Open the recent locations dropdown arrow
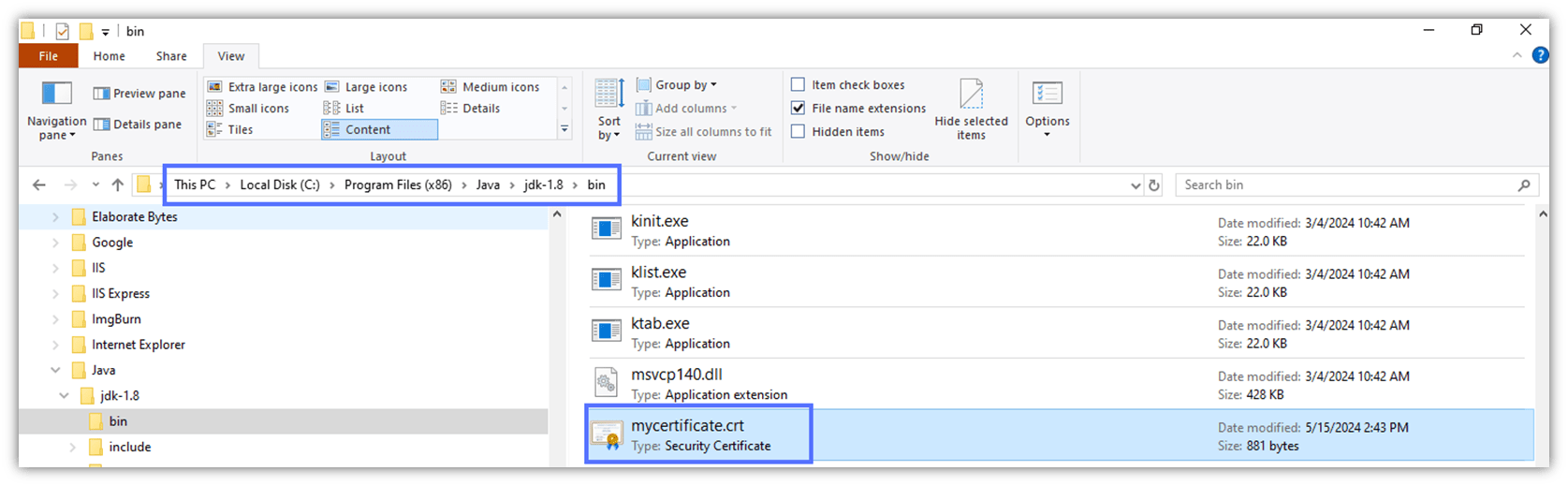The width and height of the screenshot is (1568, 486). point(95,184)
